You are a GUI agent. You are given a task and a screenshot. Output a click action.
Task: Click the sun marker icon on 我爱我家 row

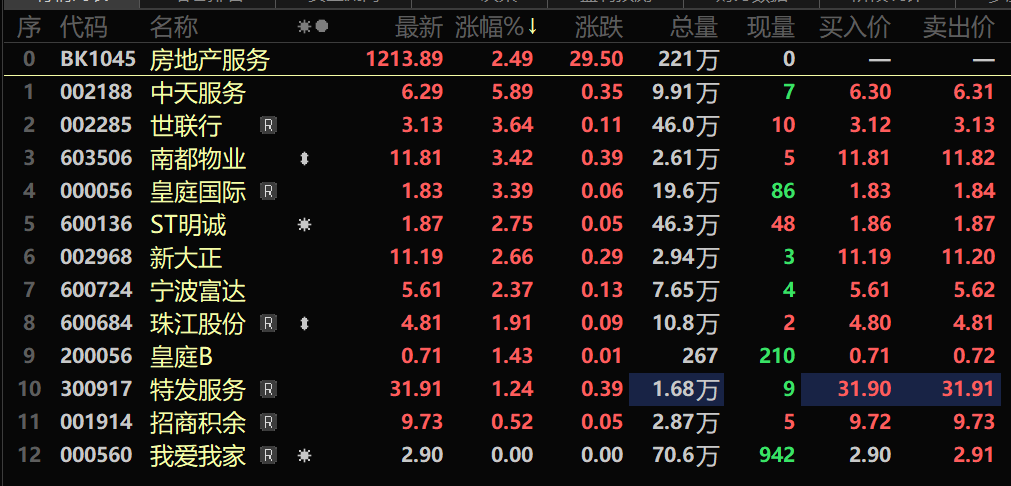point(304,456)
